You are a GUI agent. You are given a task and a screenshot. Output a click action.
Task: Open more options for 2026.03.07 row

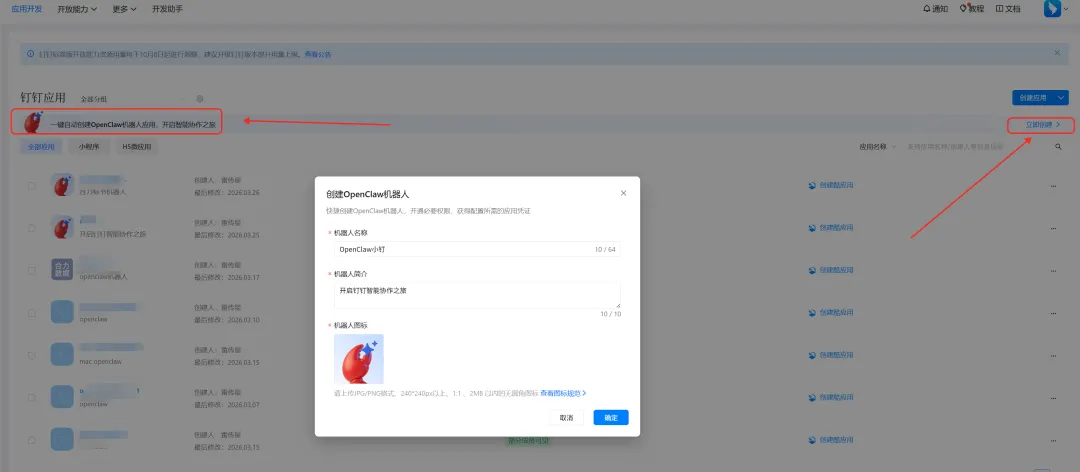1053,398
